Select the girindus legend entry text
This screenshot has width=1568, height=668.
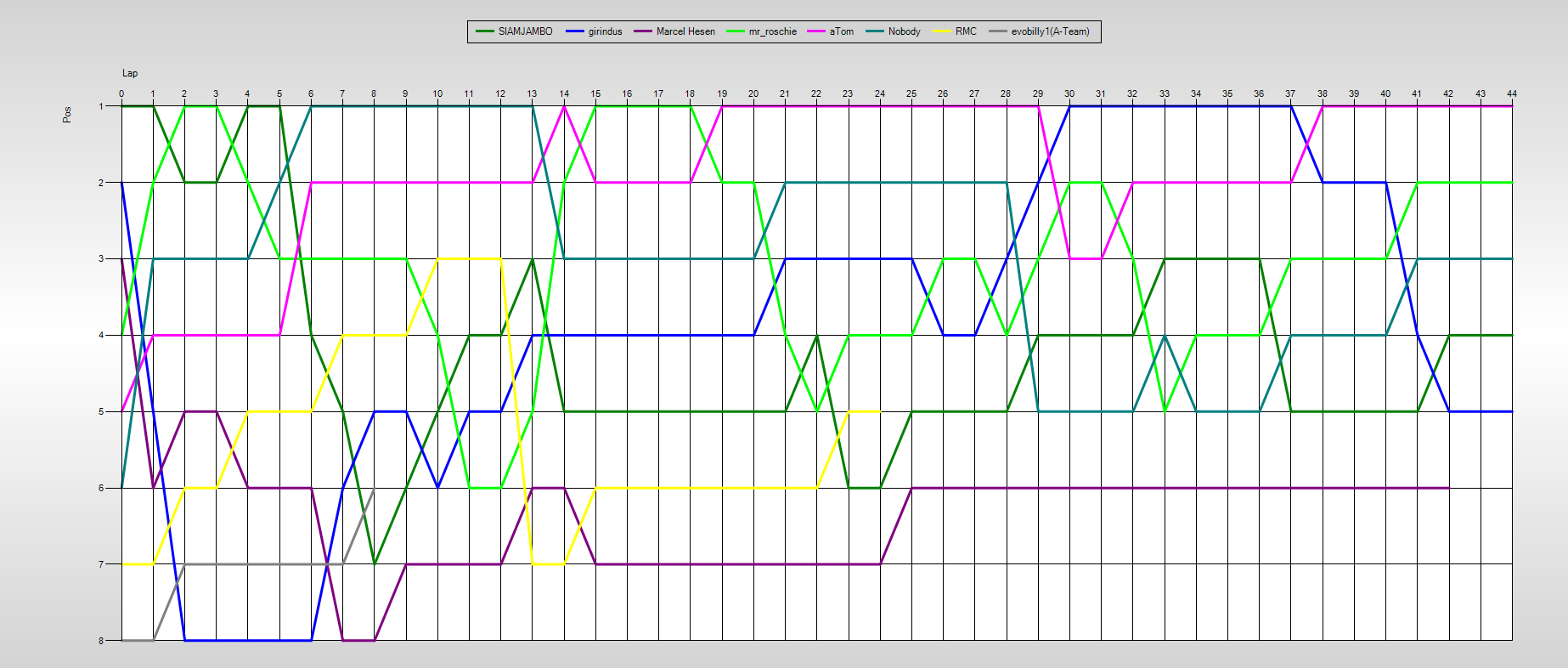605,31
